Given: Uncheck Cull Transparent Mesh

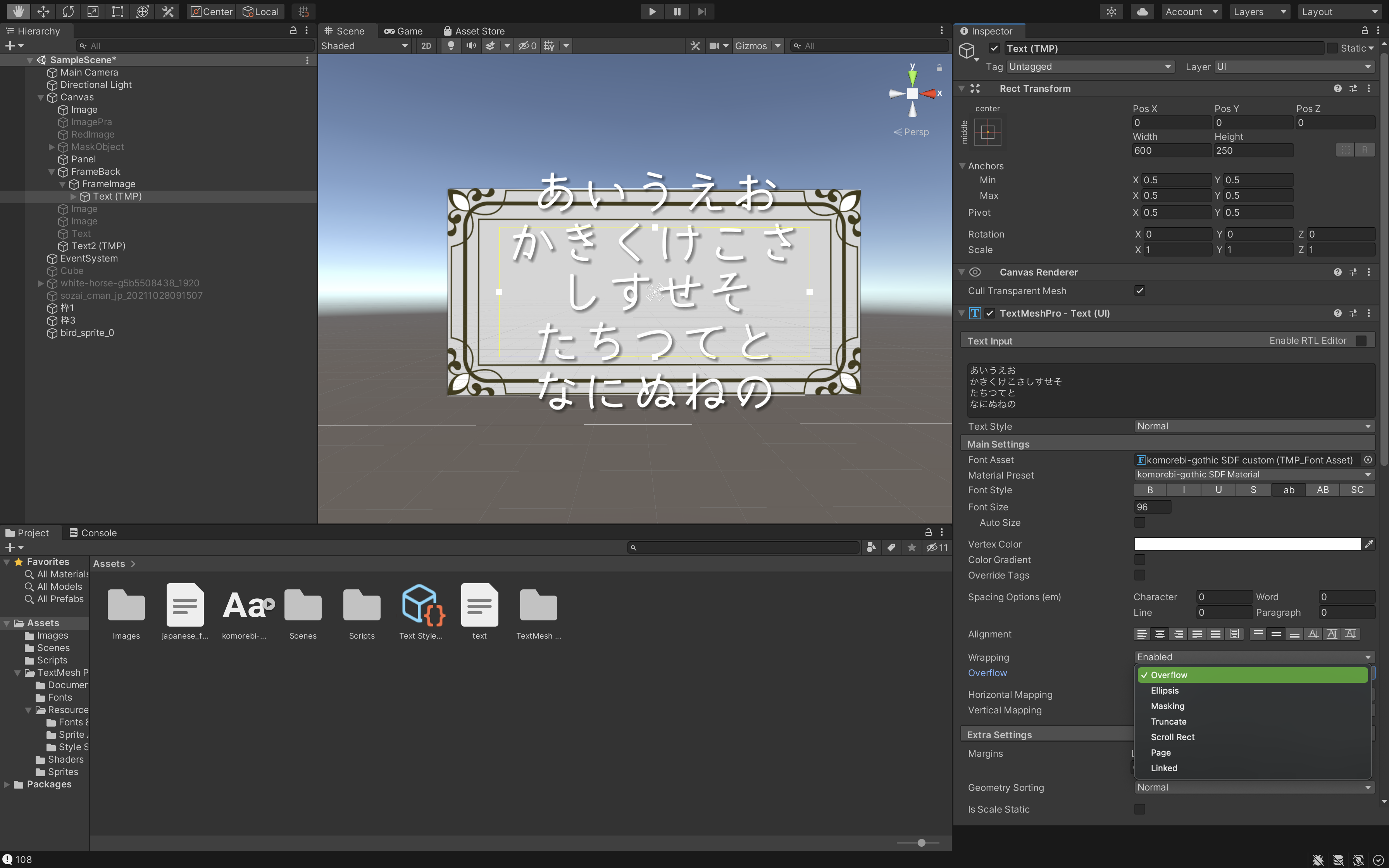Looking at the screenshot, I should coord(1139,291).
